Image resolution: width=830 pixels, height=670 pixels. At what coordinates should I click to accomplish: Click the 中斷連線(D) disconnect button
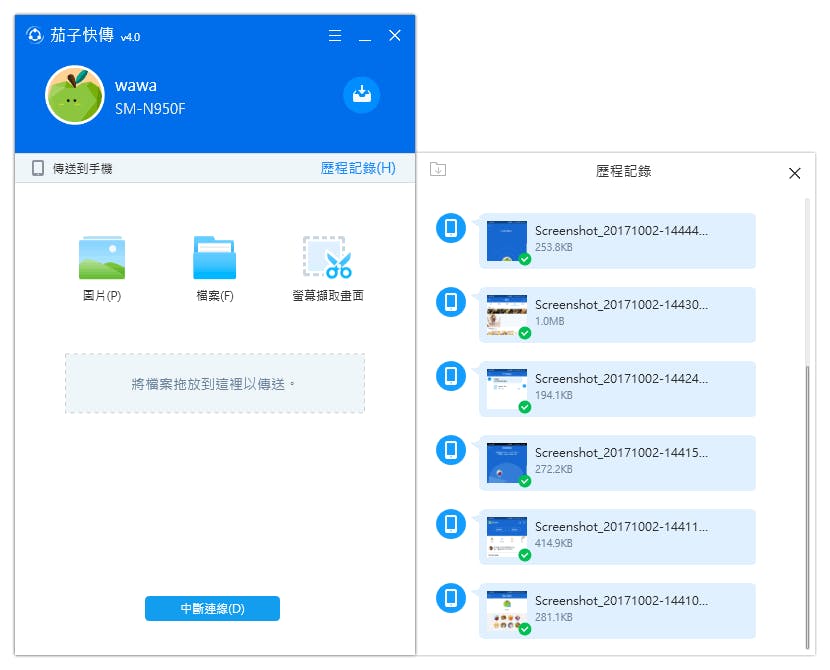coord(212,608)
